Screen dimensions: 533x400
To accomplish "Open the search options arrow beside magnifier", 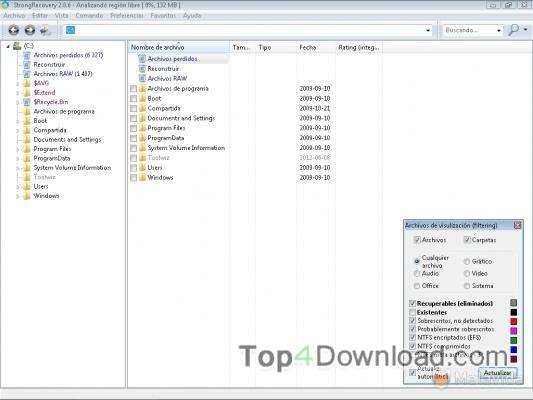I will click(525, 30).
